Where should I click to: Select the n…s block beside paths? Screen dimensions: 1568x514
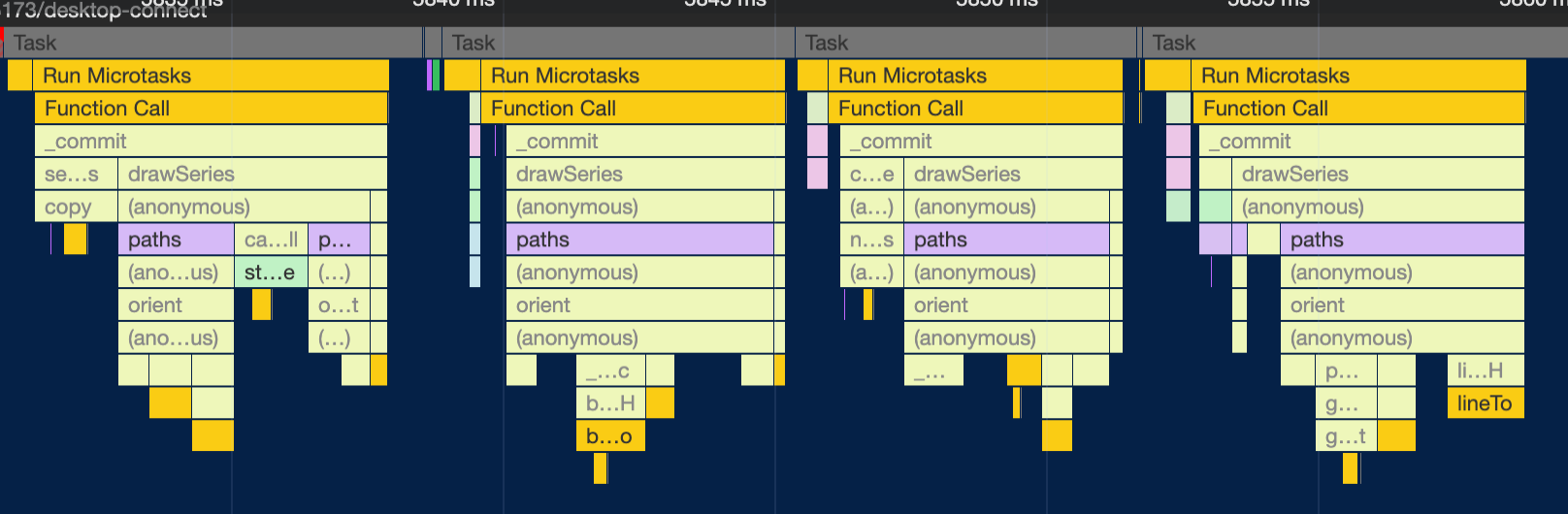[x=870, y=240]
